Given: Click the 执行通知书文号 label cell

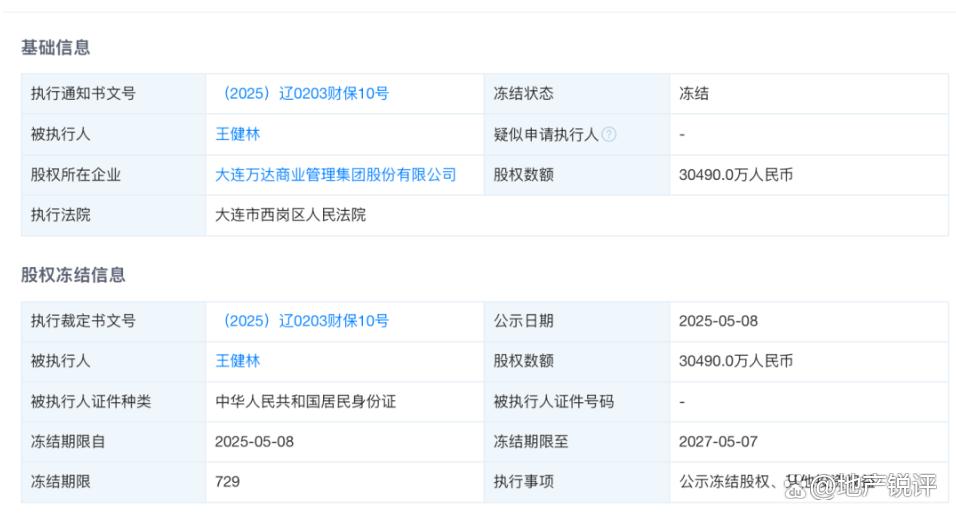Looking at the screenshot, I should tap(113, 93).
